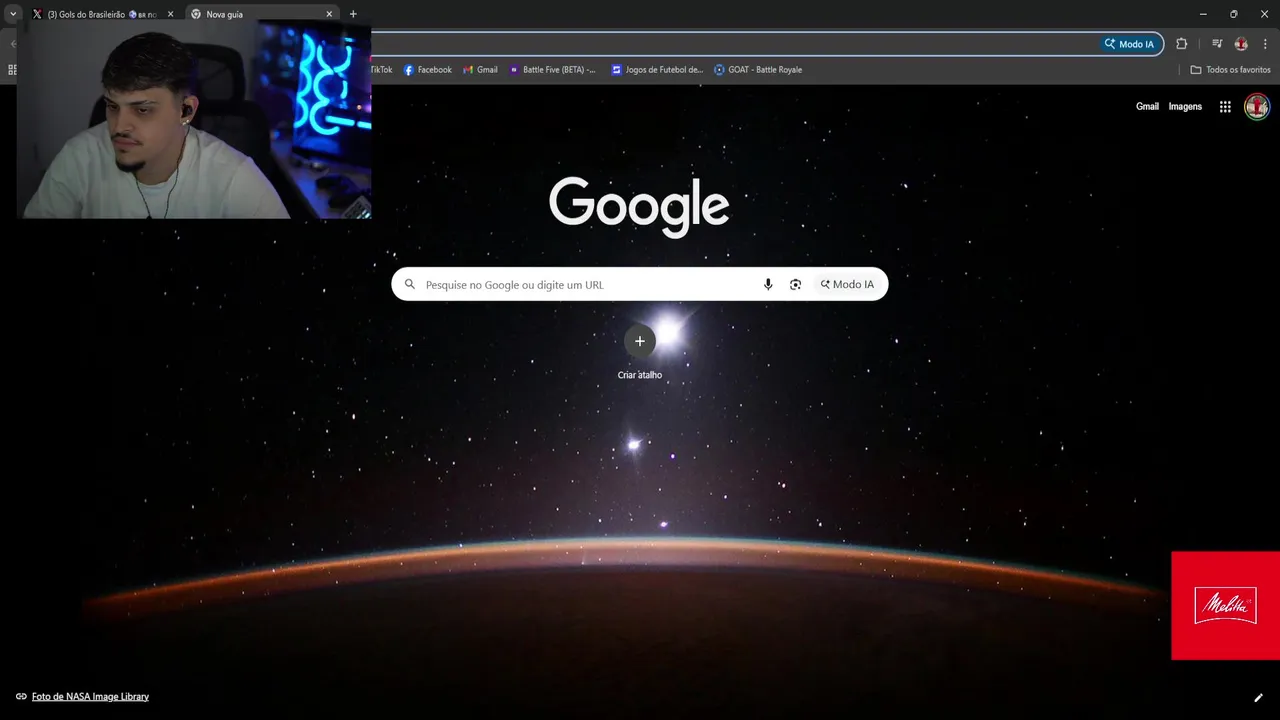1280x720 pixels.
Task: Close the Nova guia tab
Action: tap(329, 14)
